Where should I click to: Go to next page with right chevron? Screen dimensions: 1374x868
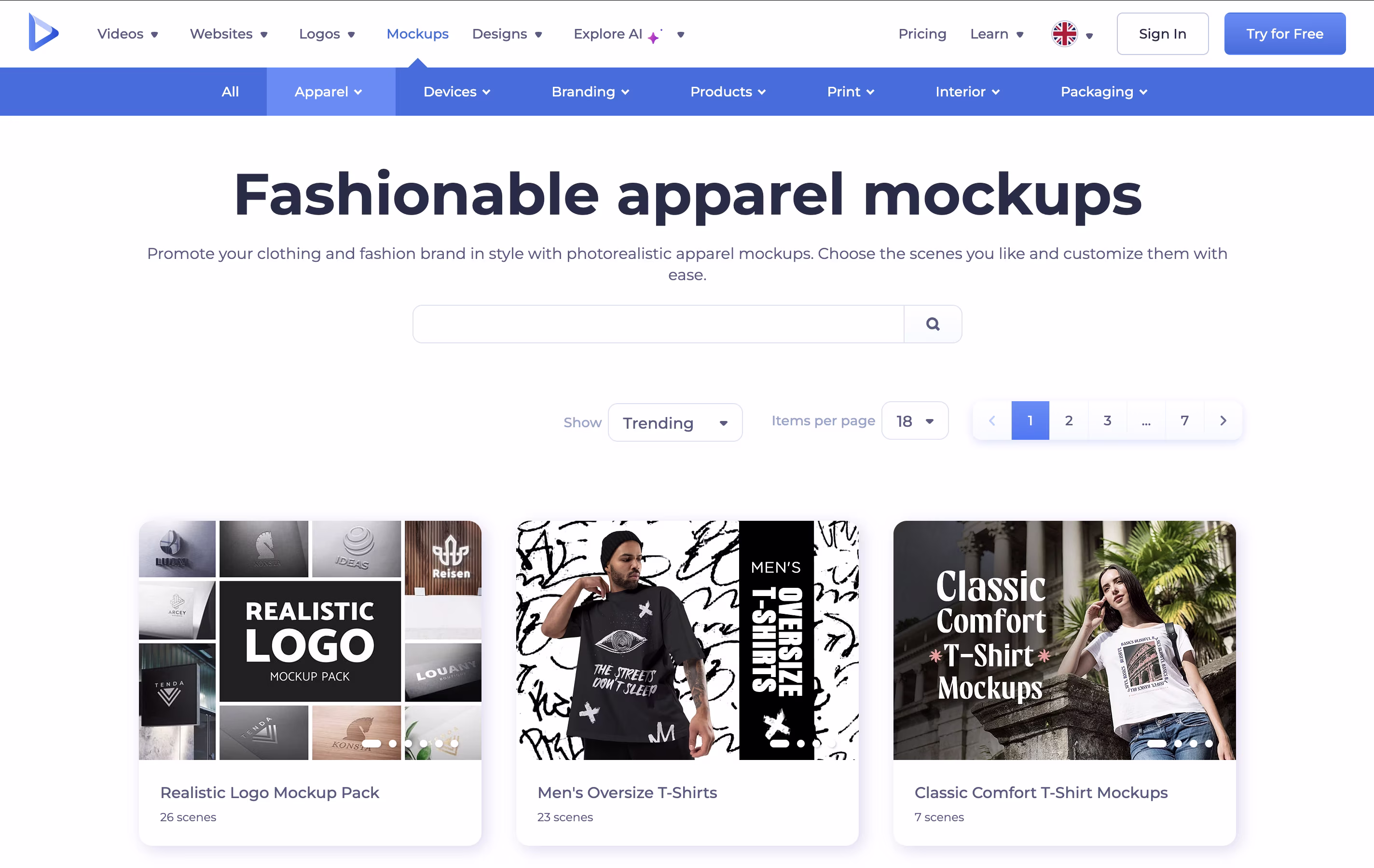pyautogui.click(x=1223, y=420)
